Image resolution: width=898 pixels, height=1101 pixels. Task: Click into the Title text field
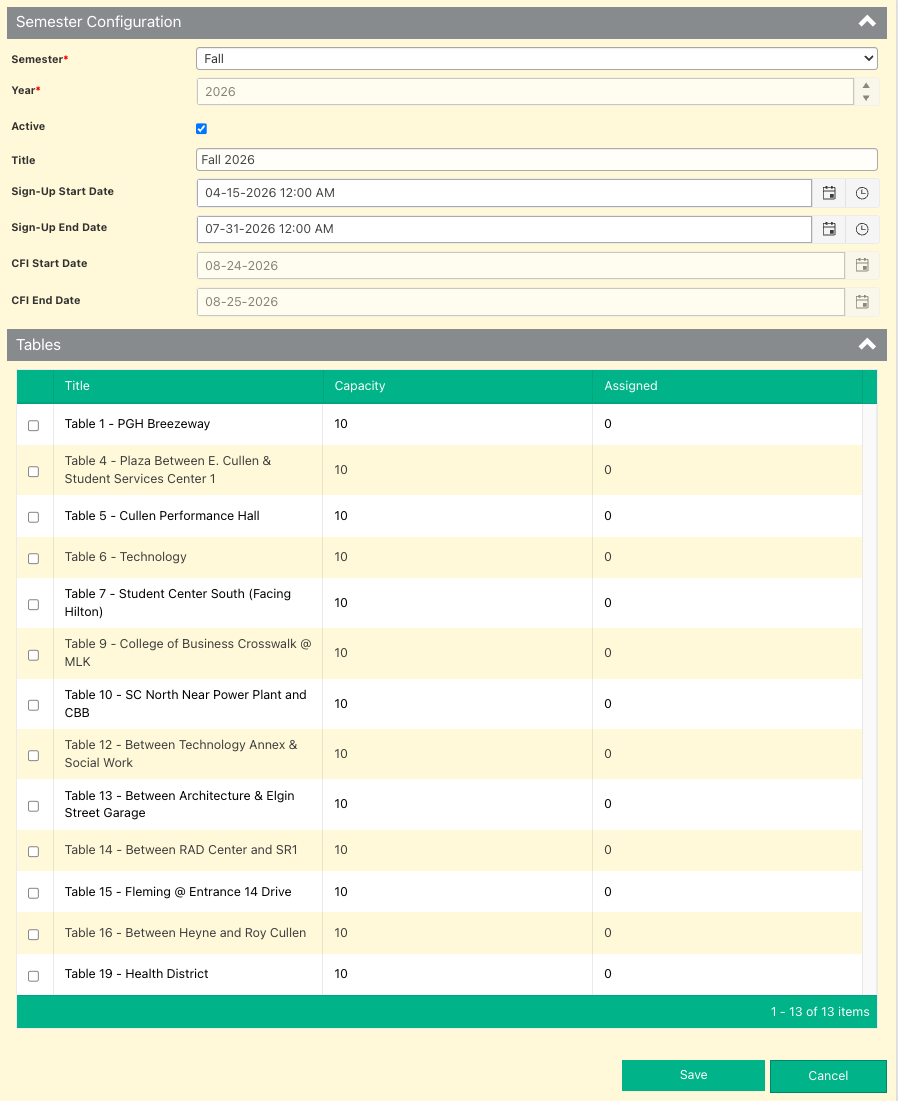coord(536,160)
